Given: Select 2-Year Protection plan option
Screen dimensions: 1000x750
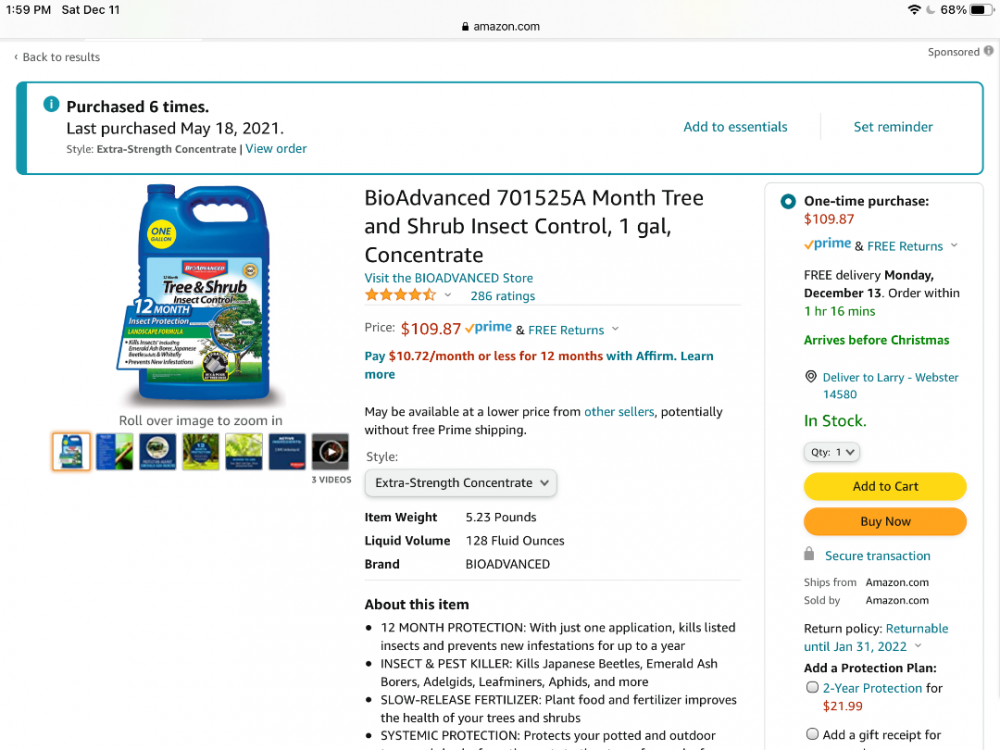Looking at the screenshot, I should [x=812, y=687].
